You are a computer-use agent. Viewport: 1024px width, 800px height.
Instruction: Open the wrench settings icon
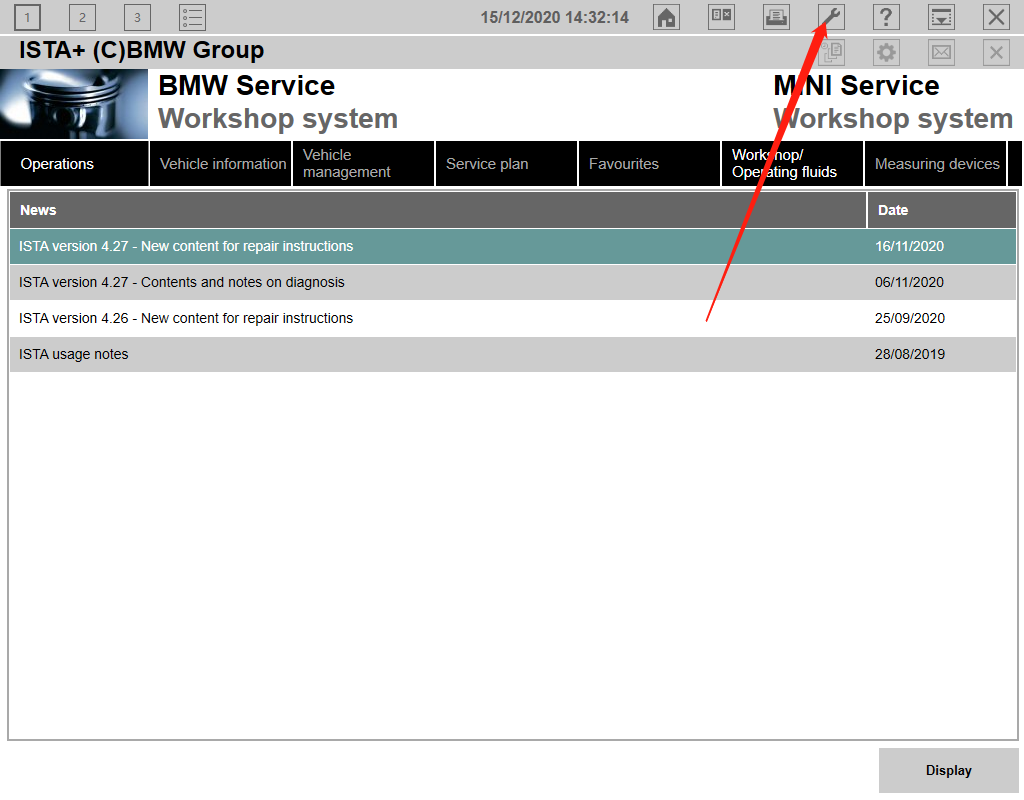point(831,17)
